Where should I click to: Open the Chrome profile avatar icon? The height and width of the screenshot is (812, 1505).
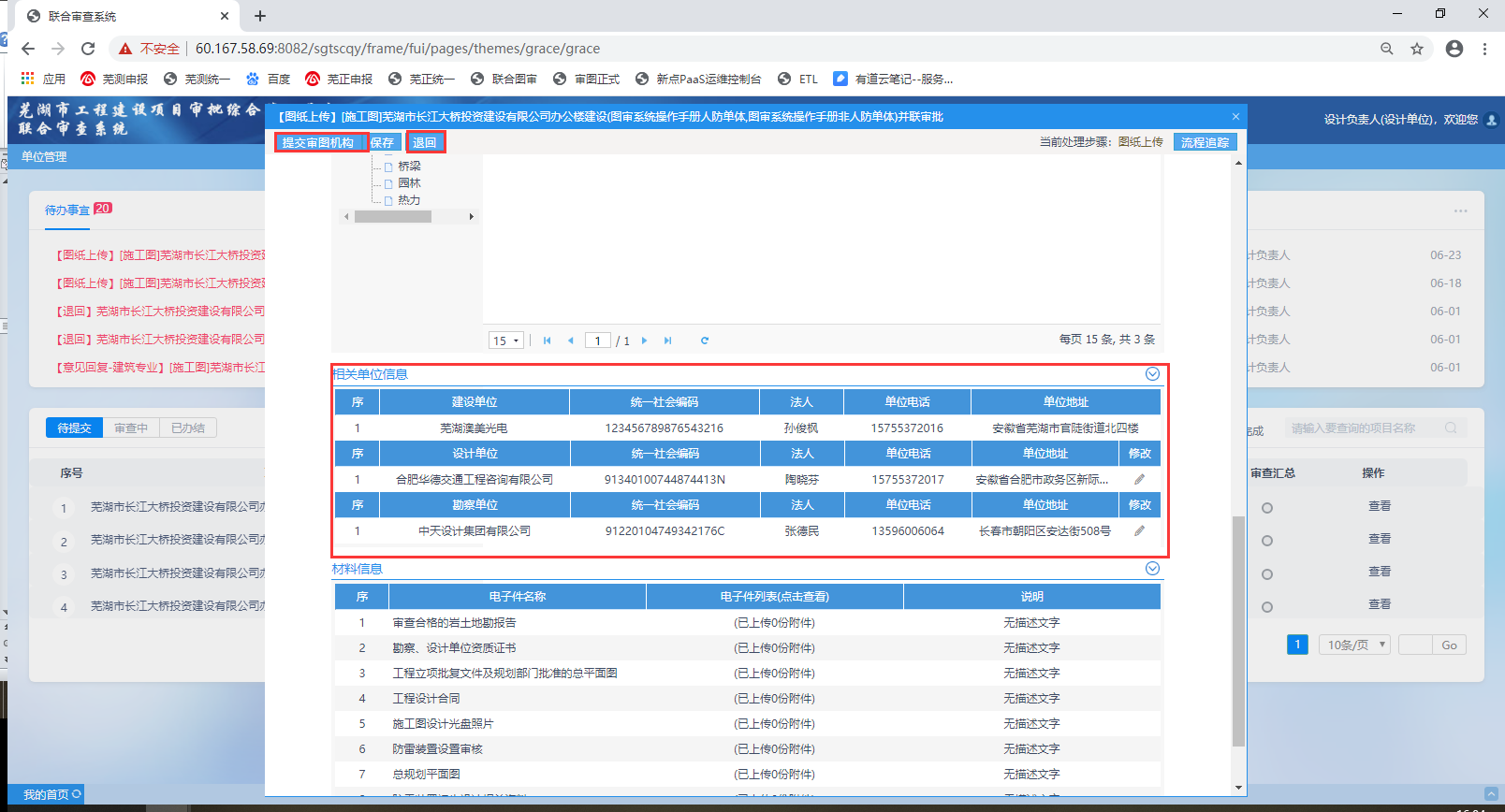tap(1454, 49)
